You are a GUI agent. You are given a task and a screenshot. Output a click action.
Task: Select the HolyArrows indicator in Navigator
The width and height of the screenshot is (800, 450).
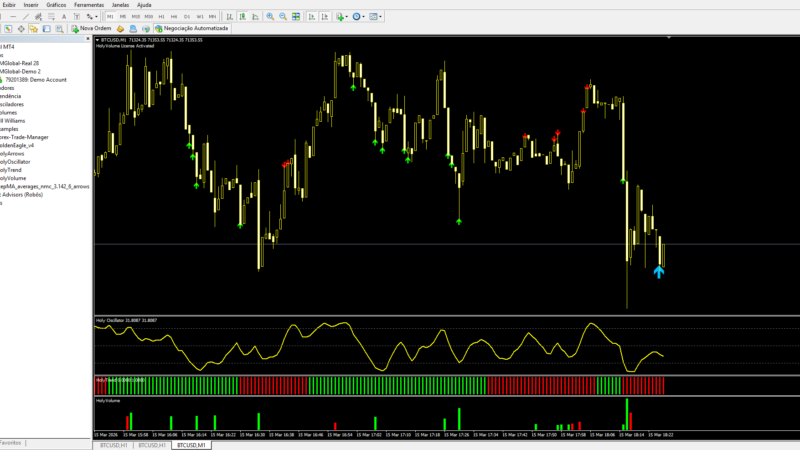(12, 154)
